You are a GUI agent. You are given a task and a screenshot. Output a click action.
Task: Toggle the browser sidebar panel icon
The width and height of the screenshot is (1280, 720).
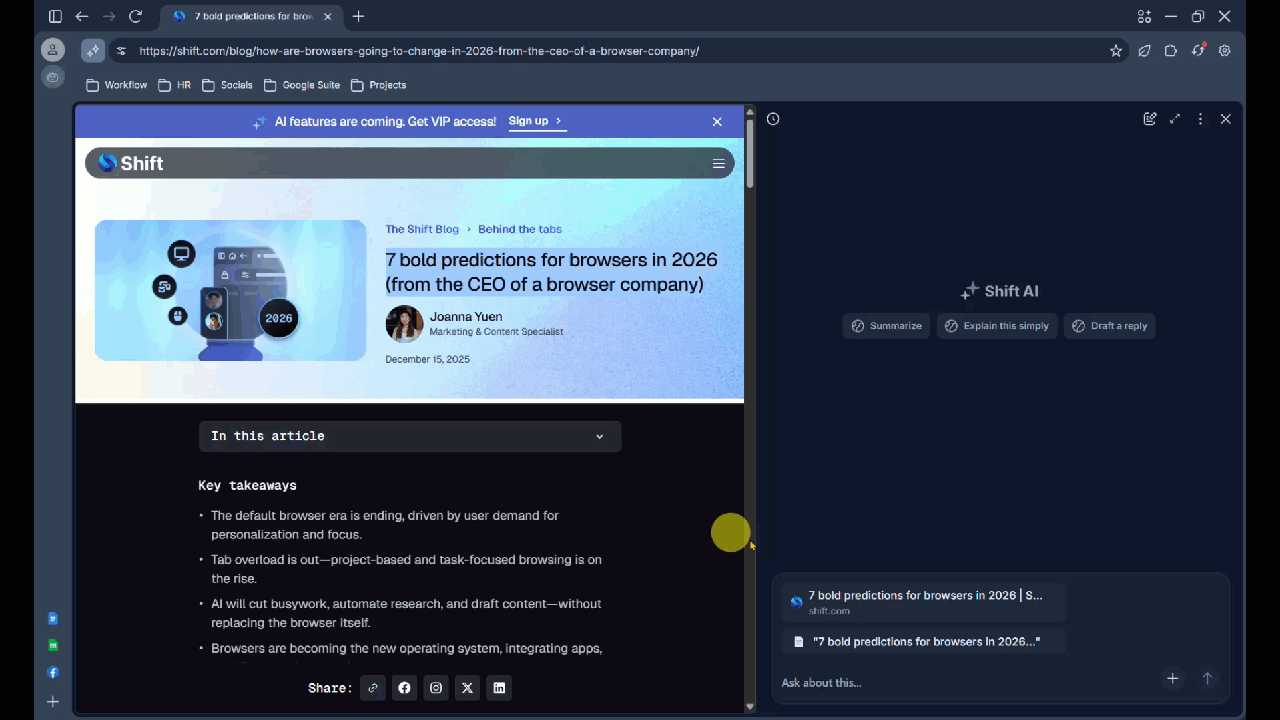click(x=55, y=16)
